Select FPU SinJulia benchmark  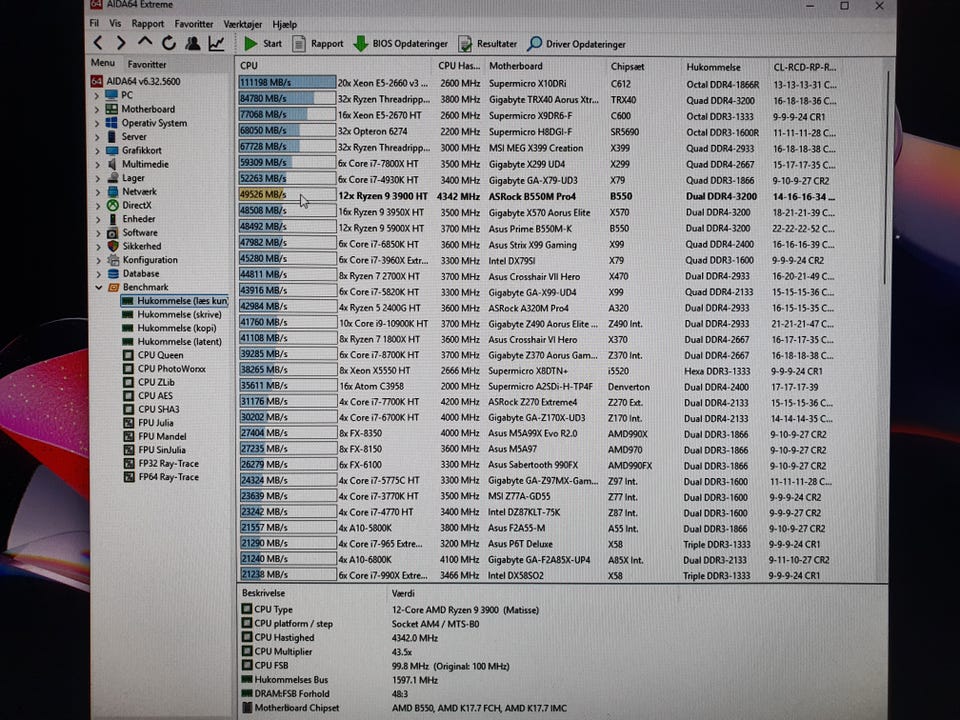pos(155,449)
